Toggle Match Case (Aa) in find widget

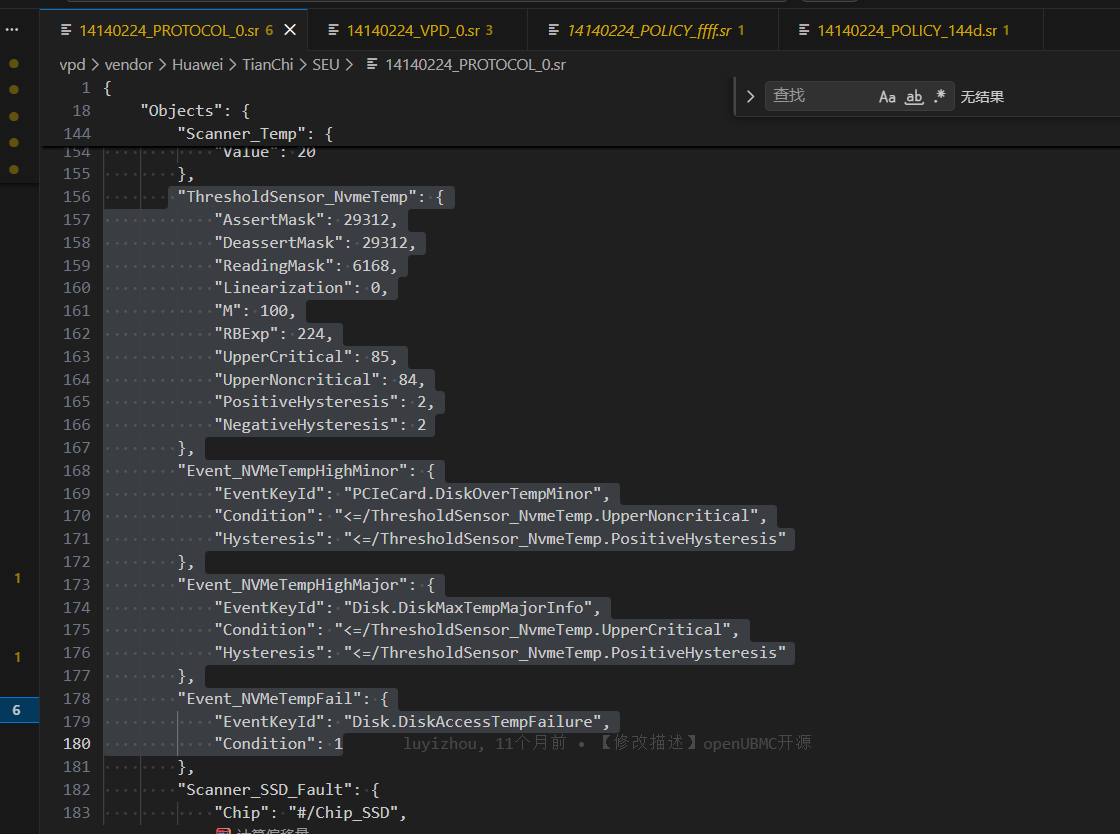point(887,97)
